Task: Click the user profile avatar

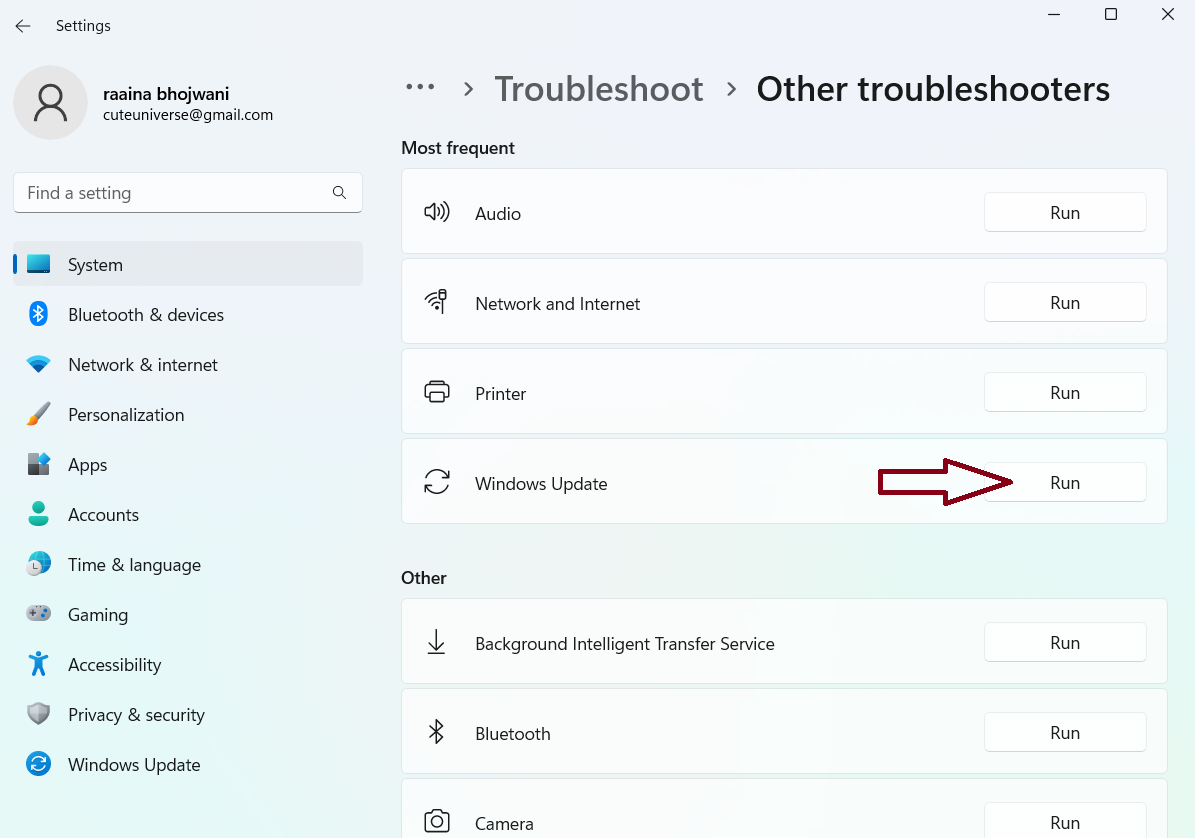Action: [x=50, y=103]
